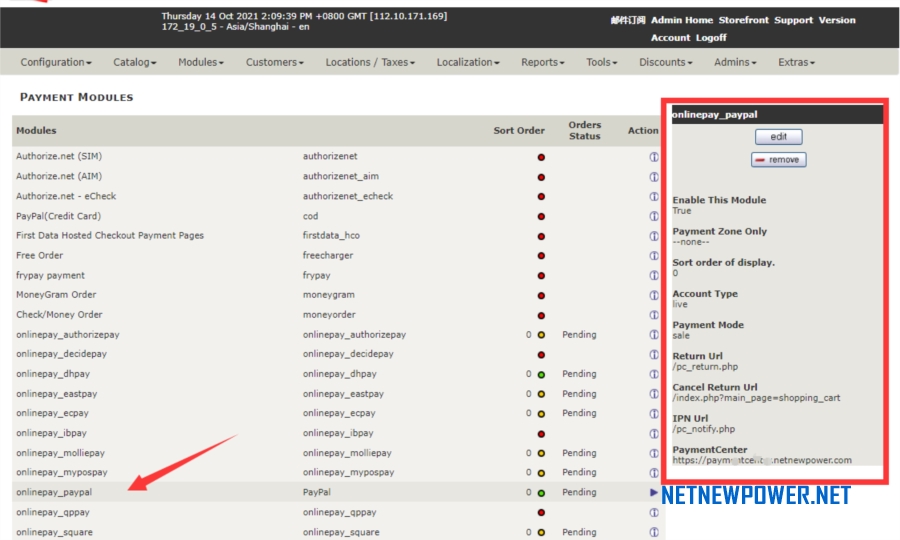Open the Modules dropdown menu
The image size is (900, 540).
(x=200, y=62)
